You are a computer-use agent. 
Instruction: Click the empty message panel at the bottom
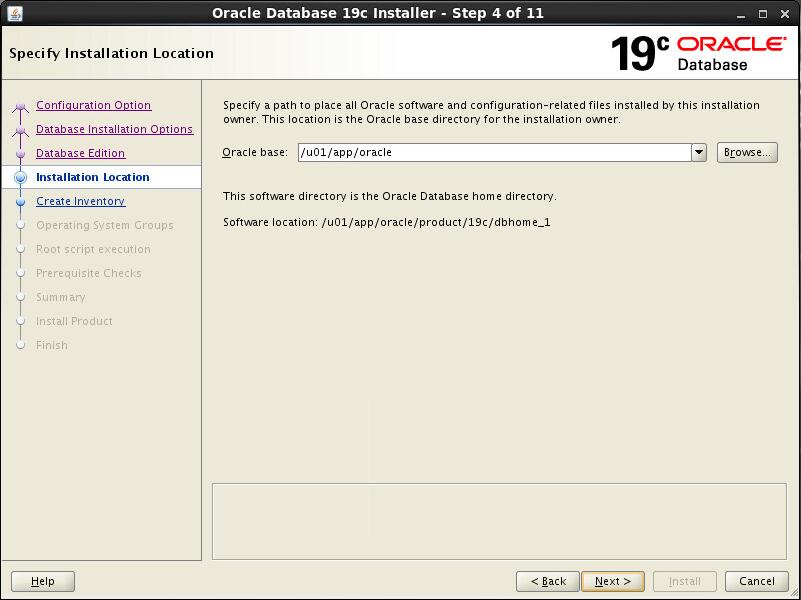click(499, 521)
